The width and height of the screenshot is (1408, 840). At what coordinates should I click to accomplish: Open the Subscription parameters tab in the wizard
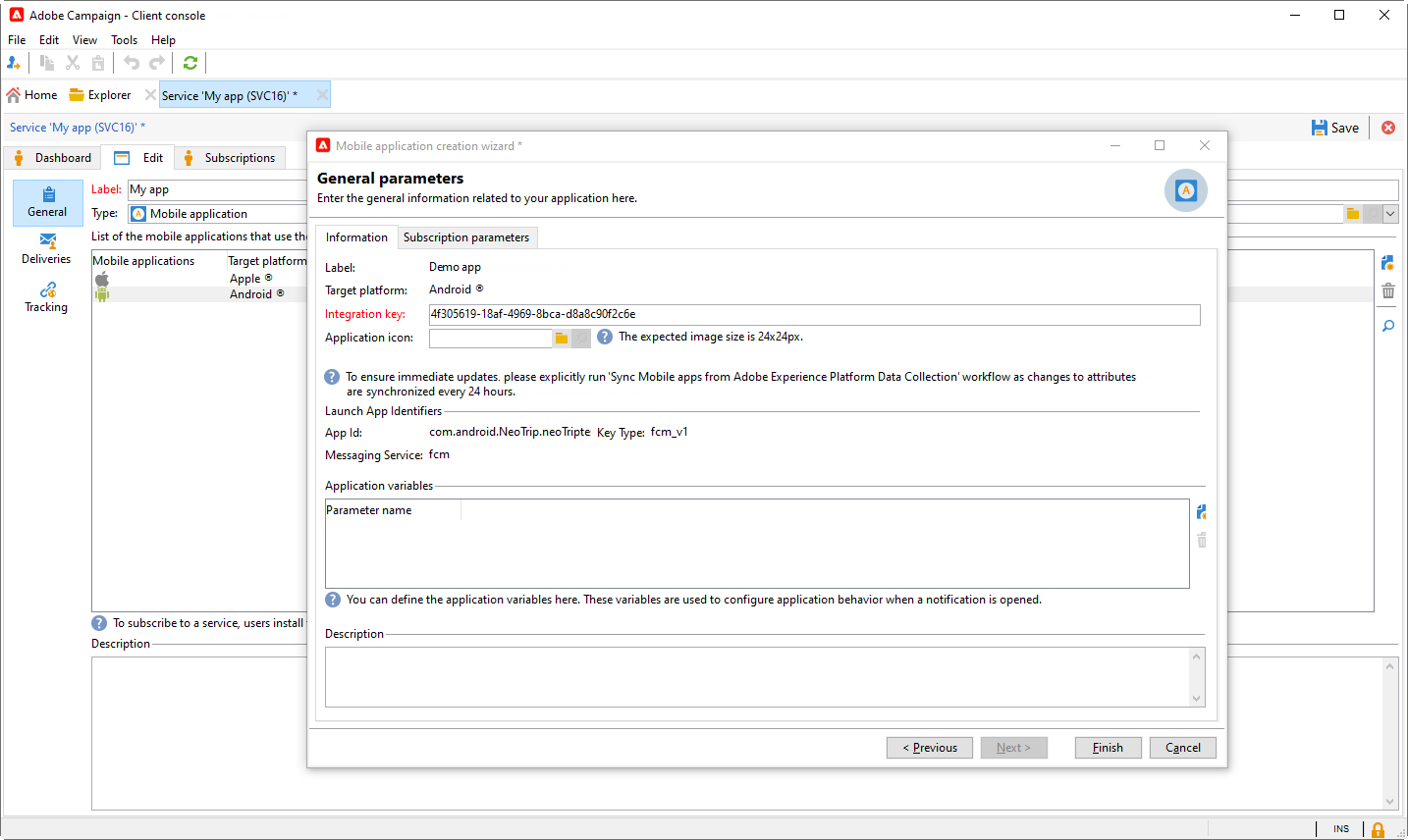[x=466, y=237]
